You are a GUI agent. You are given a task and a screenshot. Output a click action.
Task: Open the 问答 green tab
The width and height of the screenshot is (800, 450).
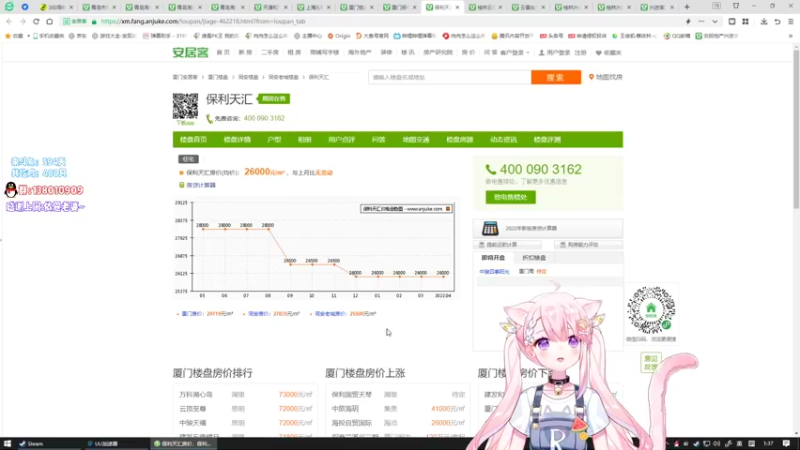379,139
